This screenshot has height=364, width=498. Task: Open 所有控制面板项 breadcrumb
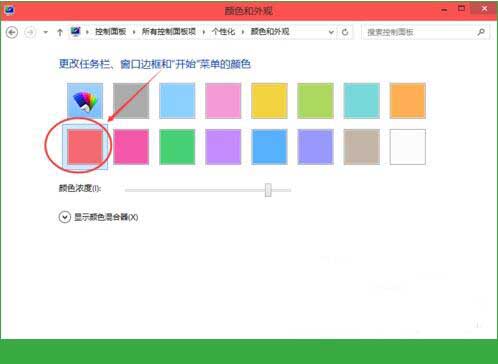point(169,32)
